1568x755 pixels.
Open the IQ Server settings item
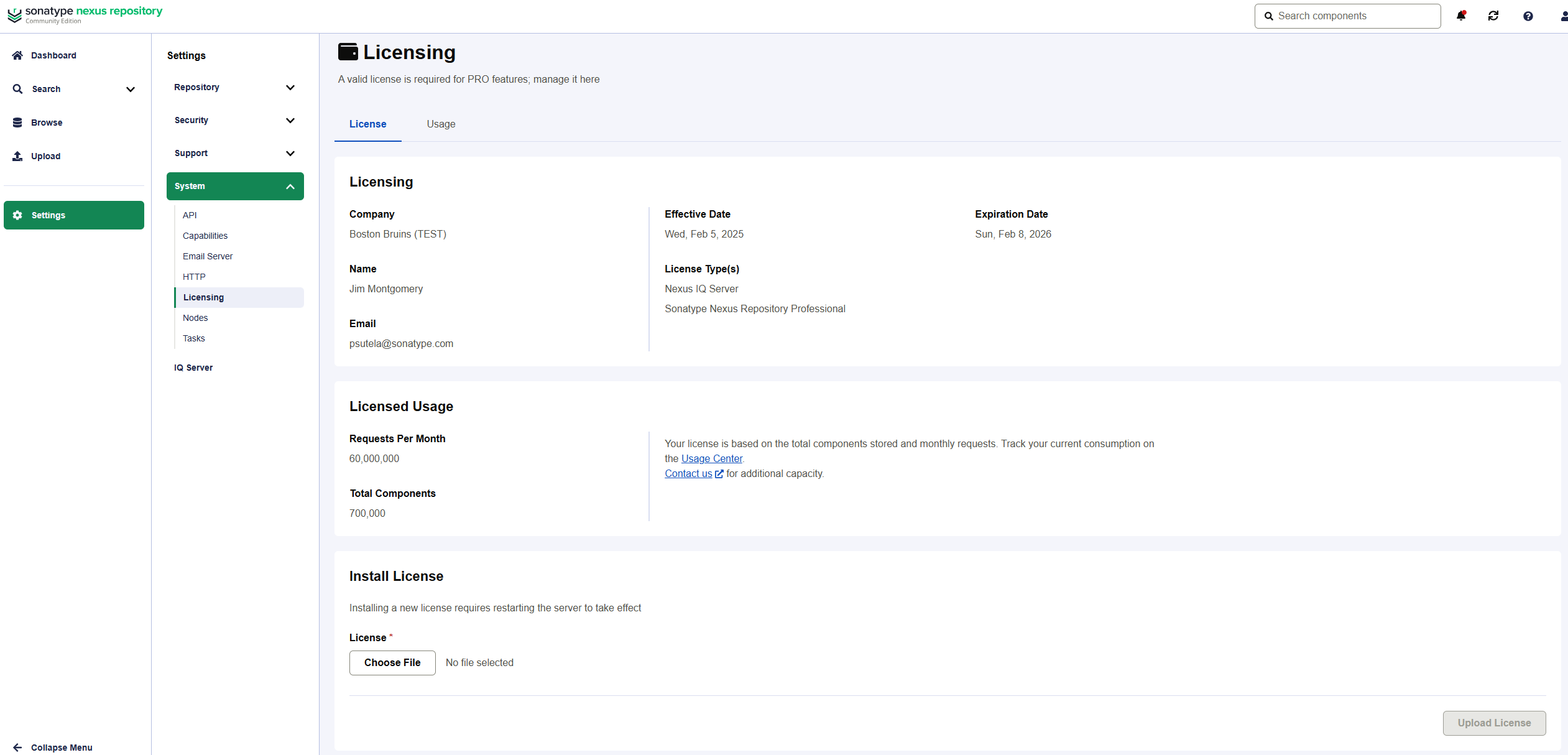235,368
